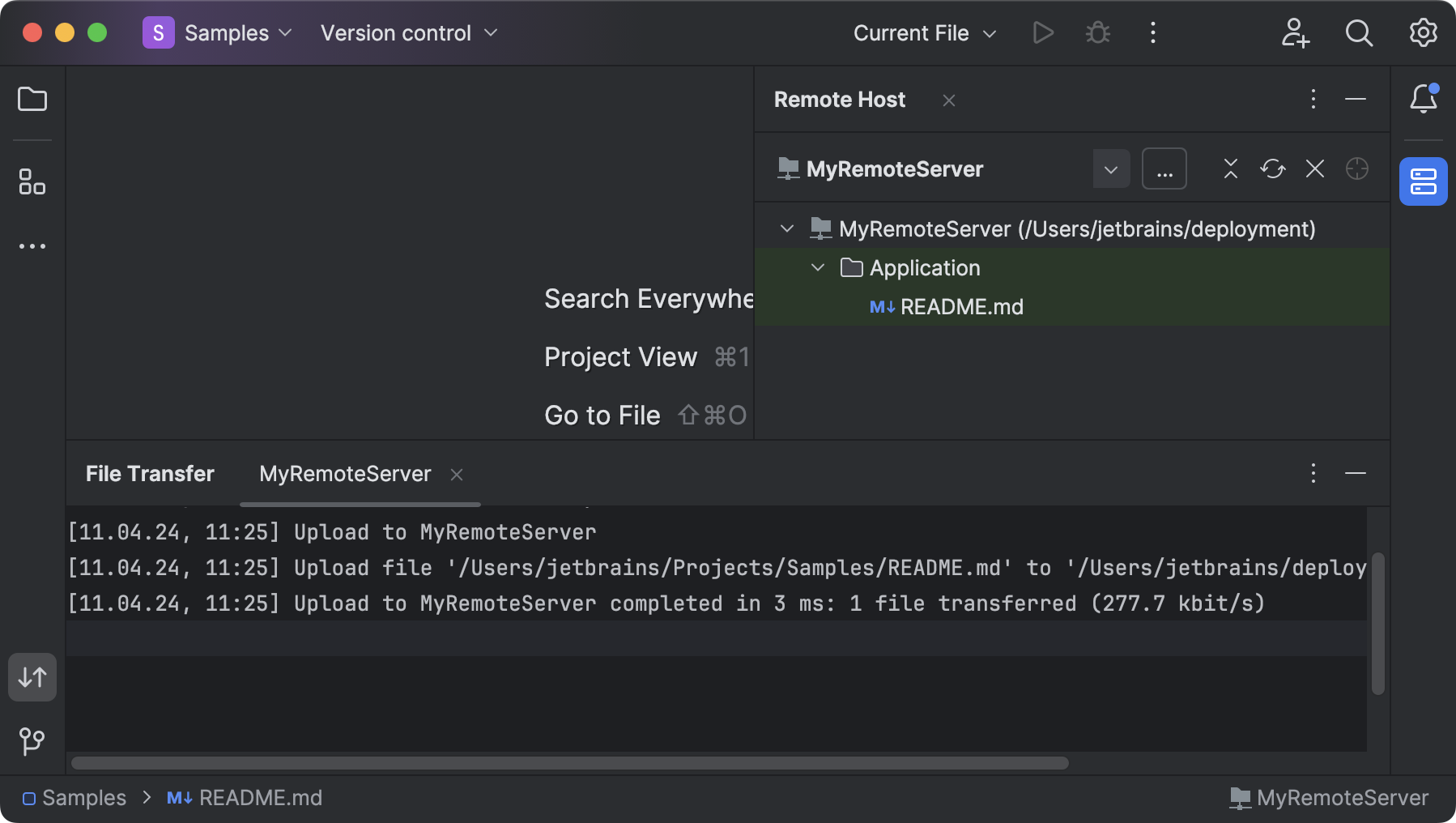Image resolution: width=1456 pixels, height=823 pixels.
Task: Launch the debugger from the toolbar
Action: tap(1097, 33)
